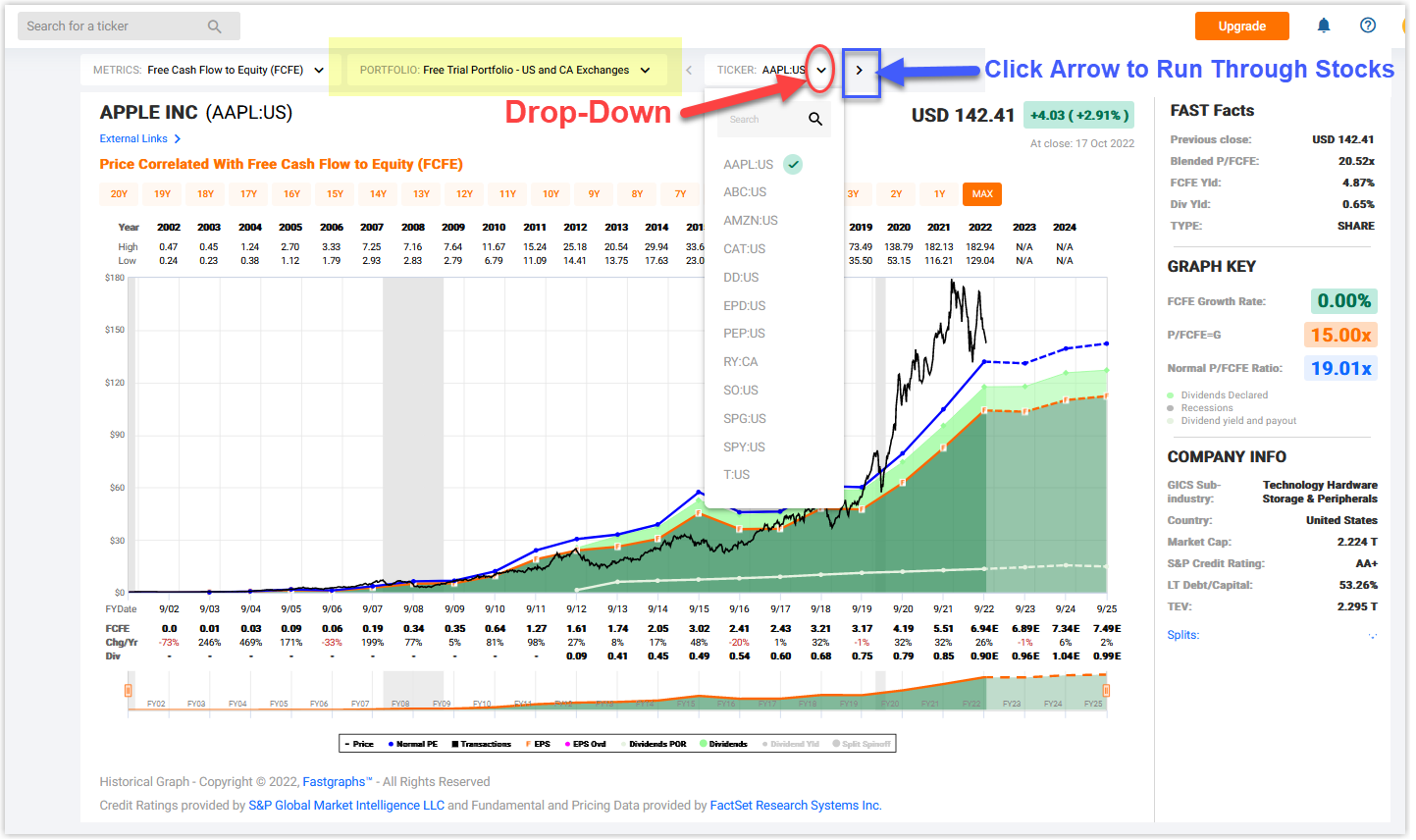This screenshot has height=840, width=1416.
Task: Click the blue Normal P/FCFE 19.01x value
Action: click(1340, 369)
